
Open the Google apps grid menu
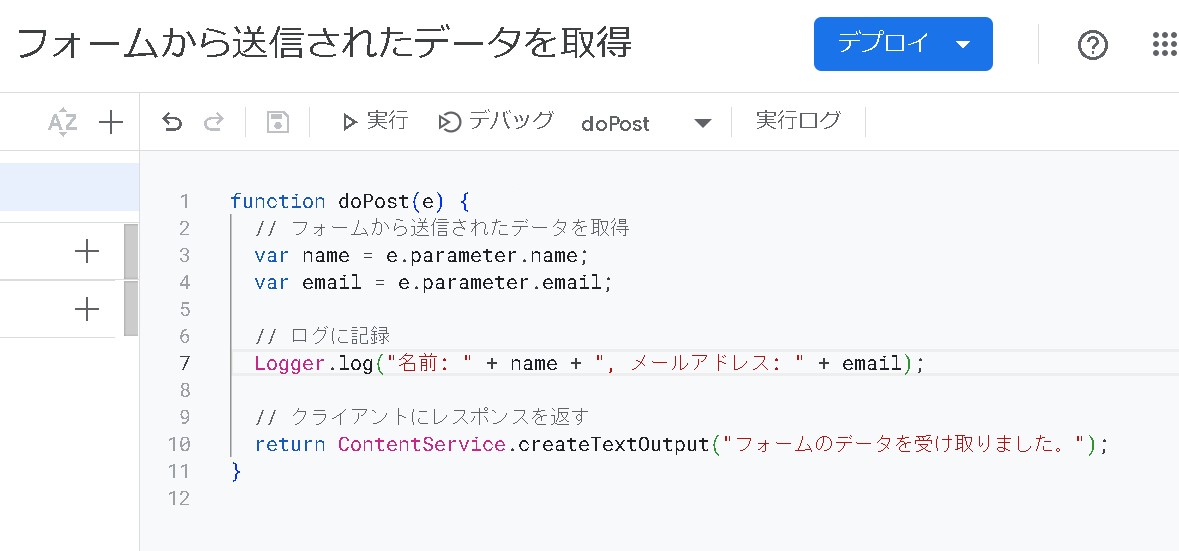point(1164,45)
